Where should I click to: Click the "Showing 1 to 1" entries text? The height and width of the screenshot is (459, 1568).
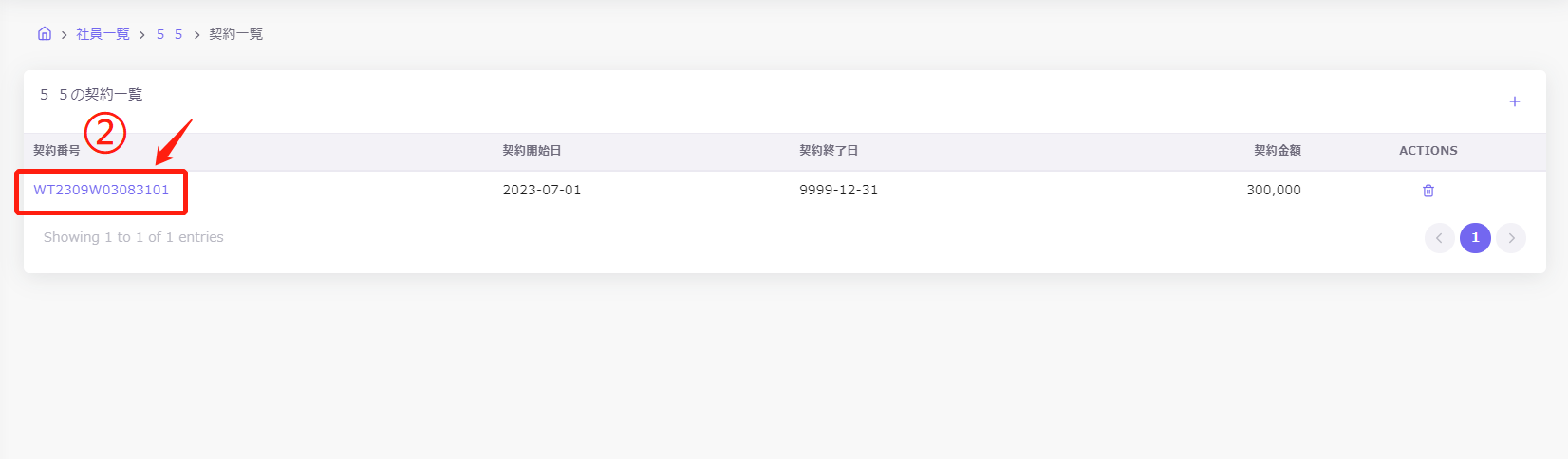(134, 237)
